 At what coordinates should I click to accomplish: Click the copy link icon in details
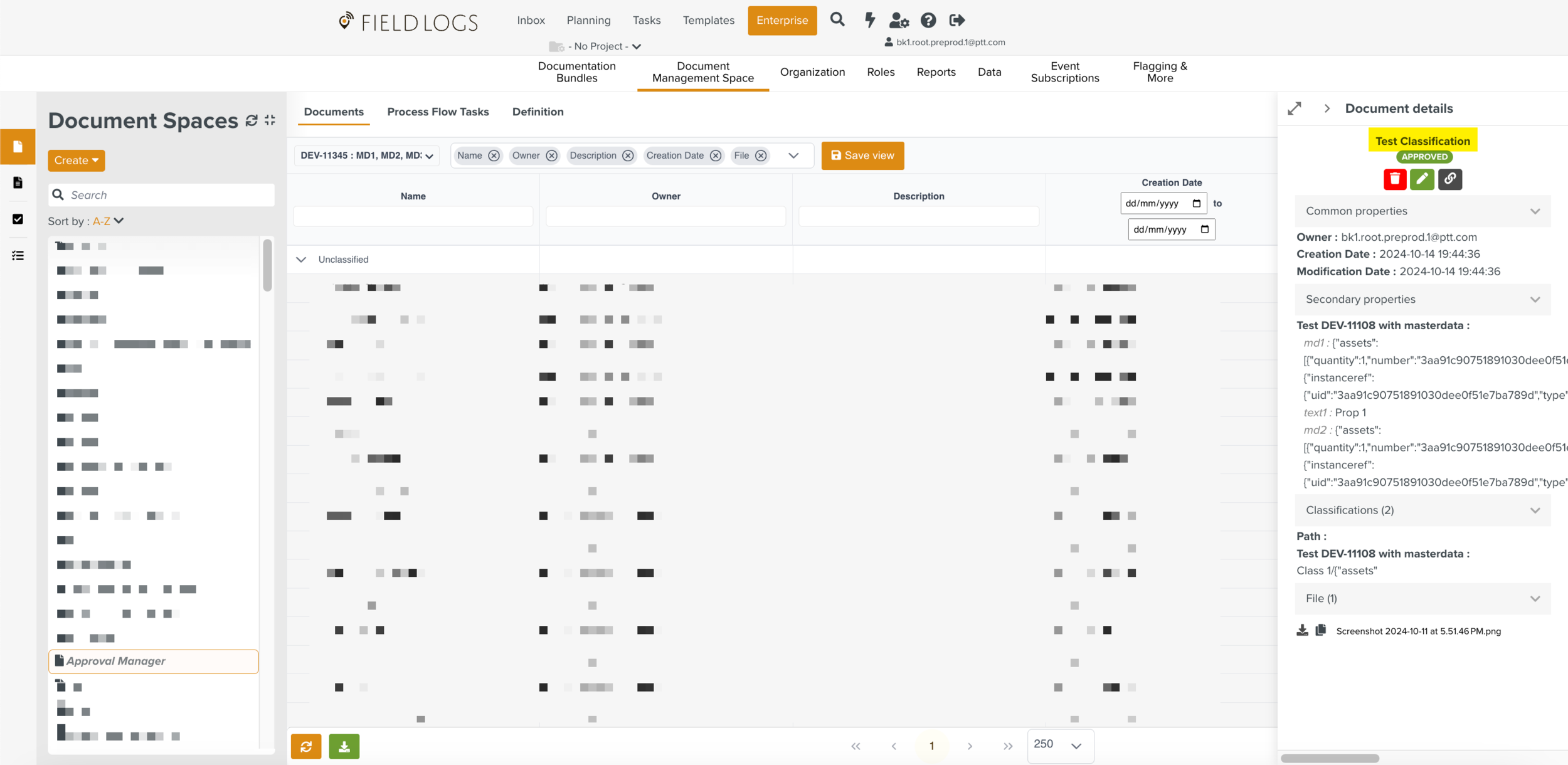1449,179
